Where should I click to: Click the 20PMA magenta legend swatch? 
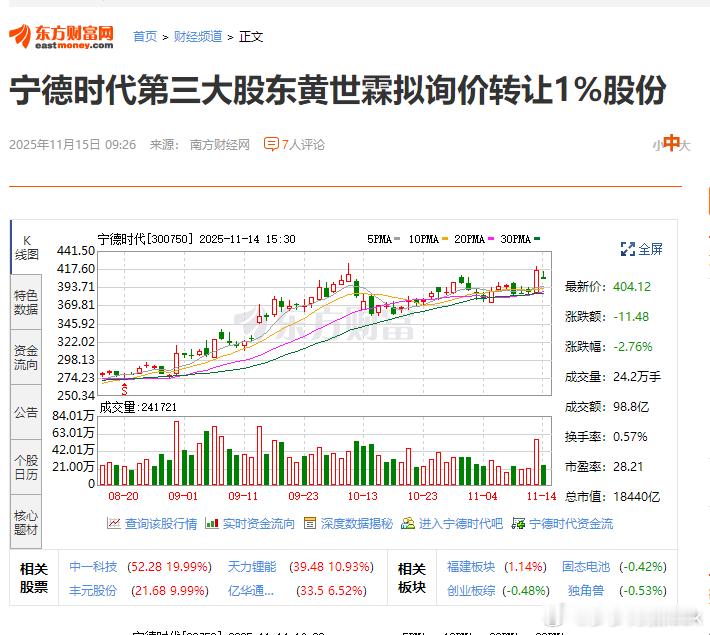(x=491, y=239)
